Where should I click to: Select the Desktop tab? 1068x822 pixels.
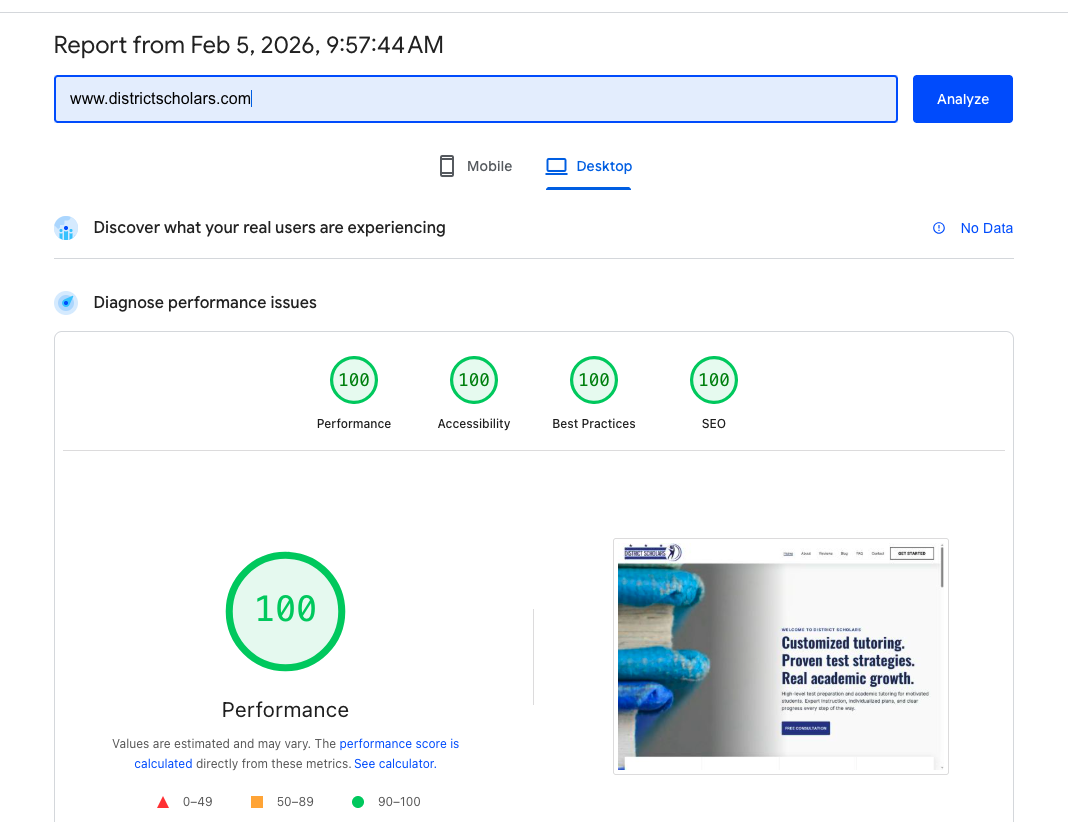click(x=589, y=166)
